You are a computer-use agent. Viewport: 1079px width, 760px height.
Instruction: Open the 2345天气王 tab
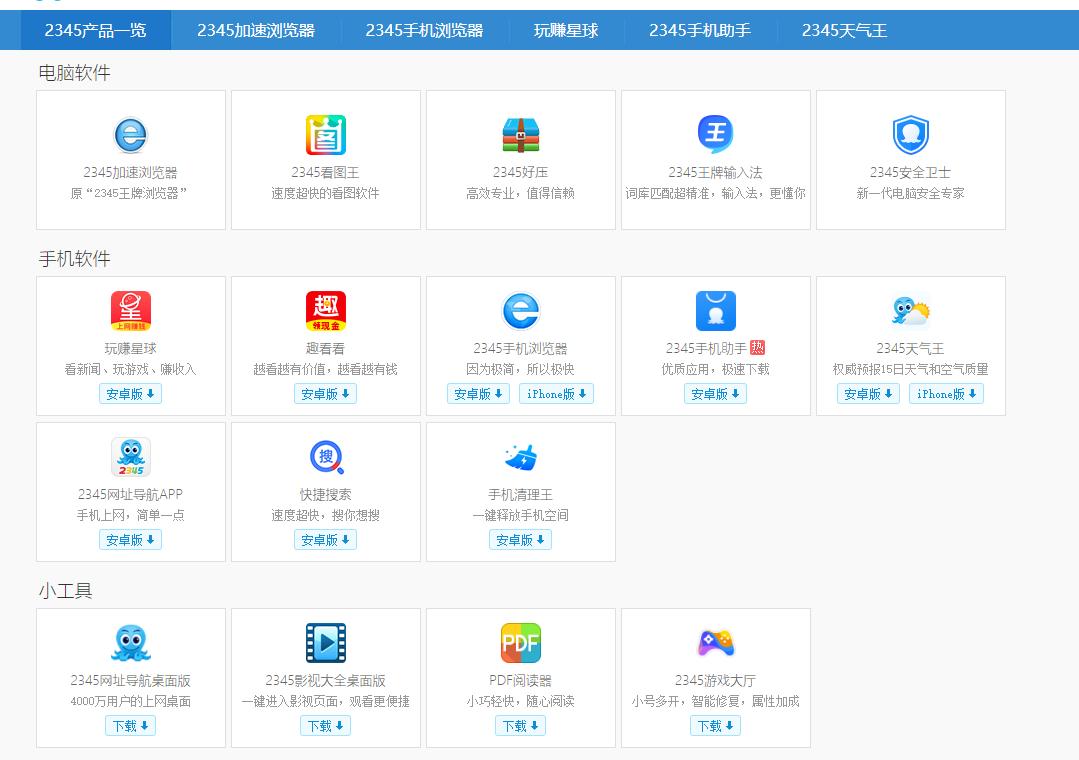[844, 30]
